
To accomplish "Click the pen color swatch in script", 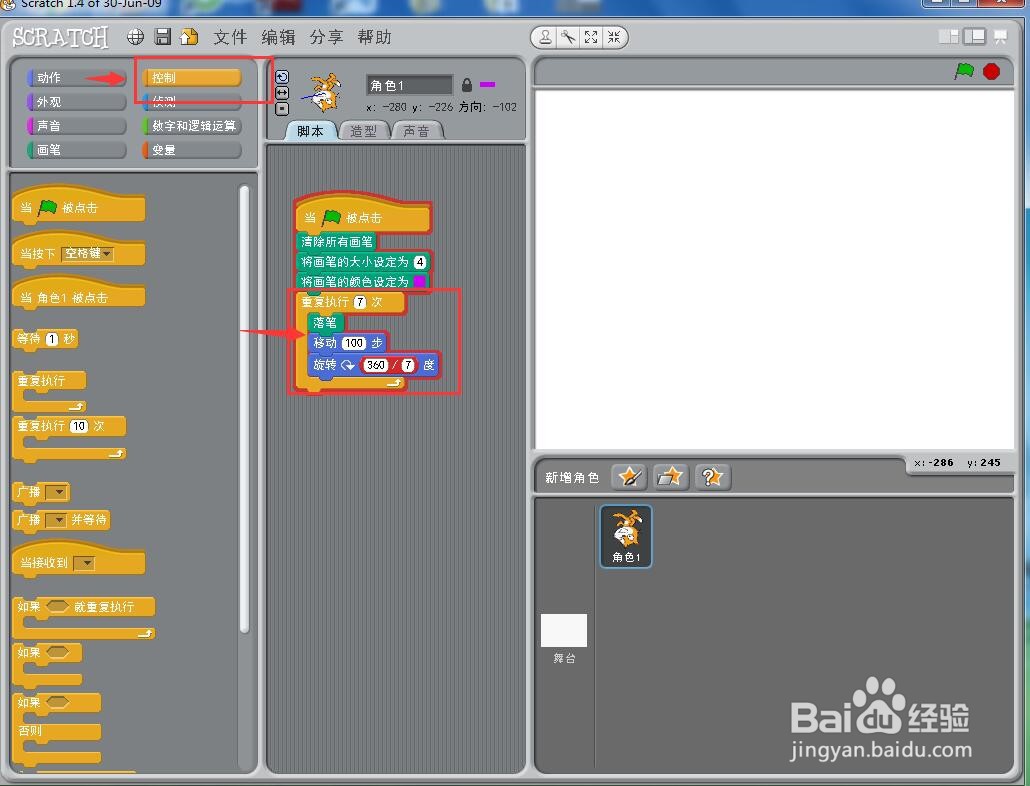I will pos(419,282).
